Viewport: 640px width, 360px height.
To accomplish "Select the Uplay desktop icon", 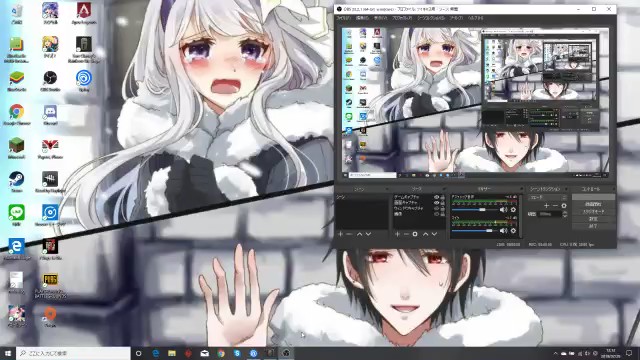I will (x=84, y=80).
